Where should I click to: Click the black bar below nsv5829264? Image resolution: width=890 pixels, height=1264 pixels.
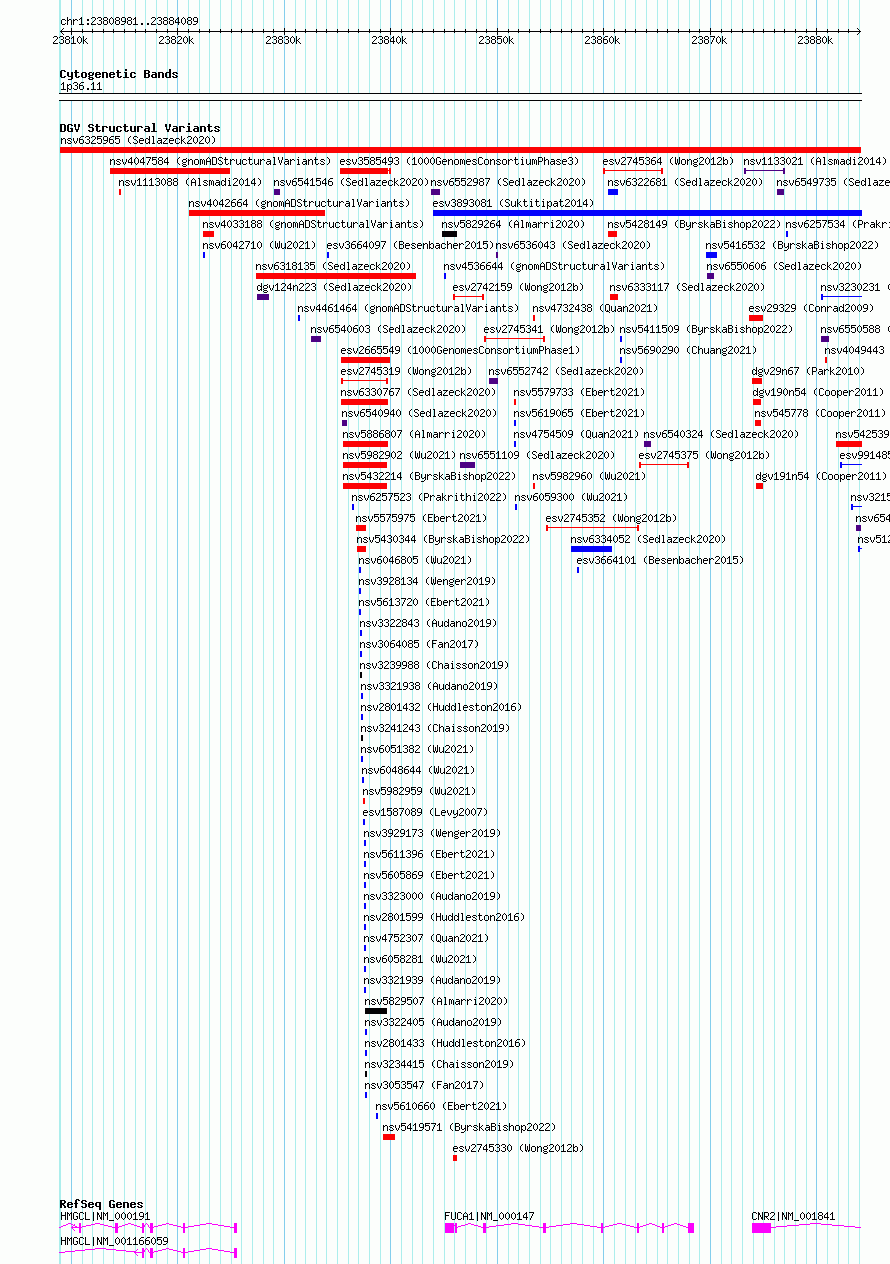pyautogui.click(x=450, y=234)
